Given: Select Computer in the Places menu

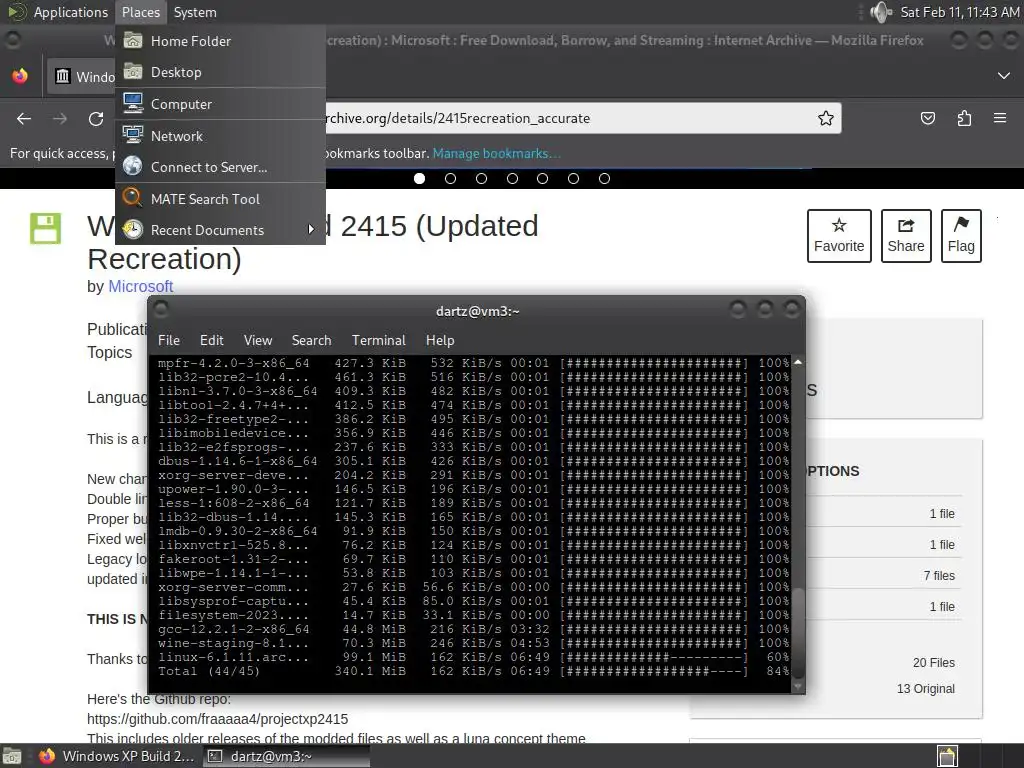Looking at the screenshot, I should click(x=220, y=104).
